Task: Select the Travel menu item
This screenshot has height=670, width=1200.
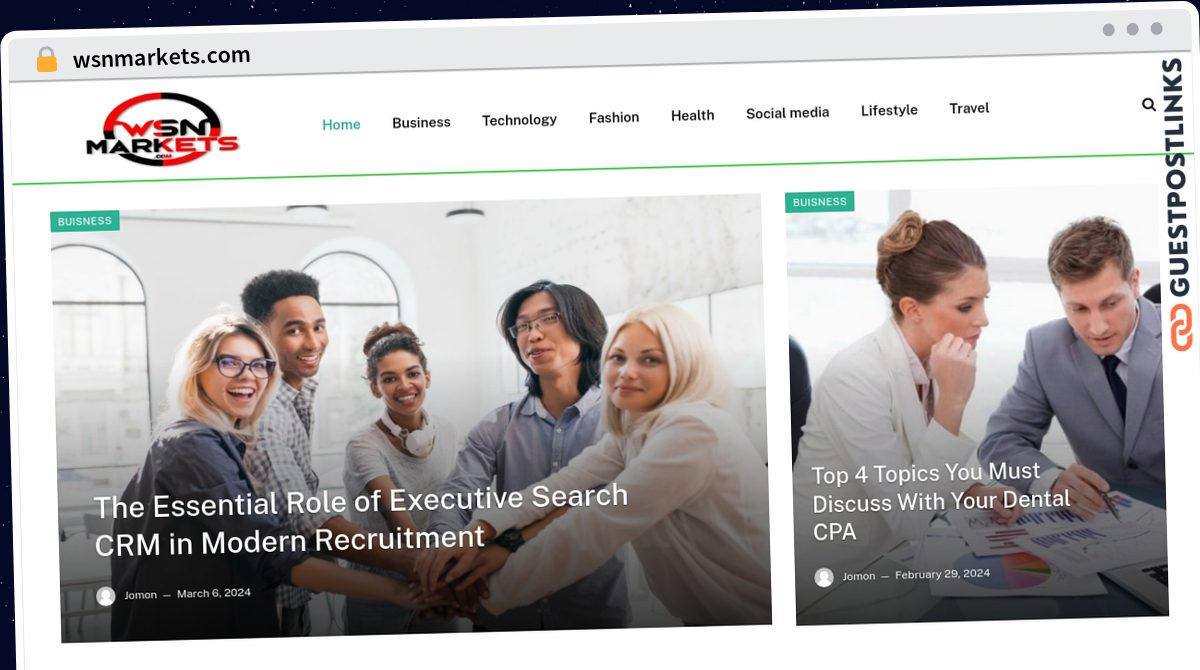Action: [x=969, y=108]
